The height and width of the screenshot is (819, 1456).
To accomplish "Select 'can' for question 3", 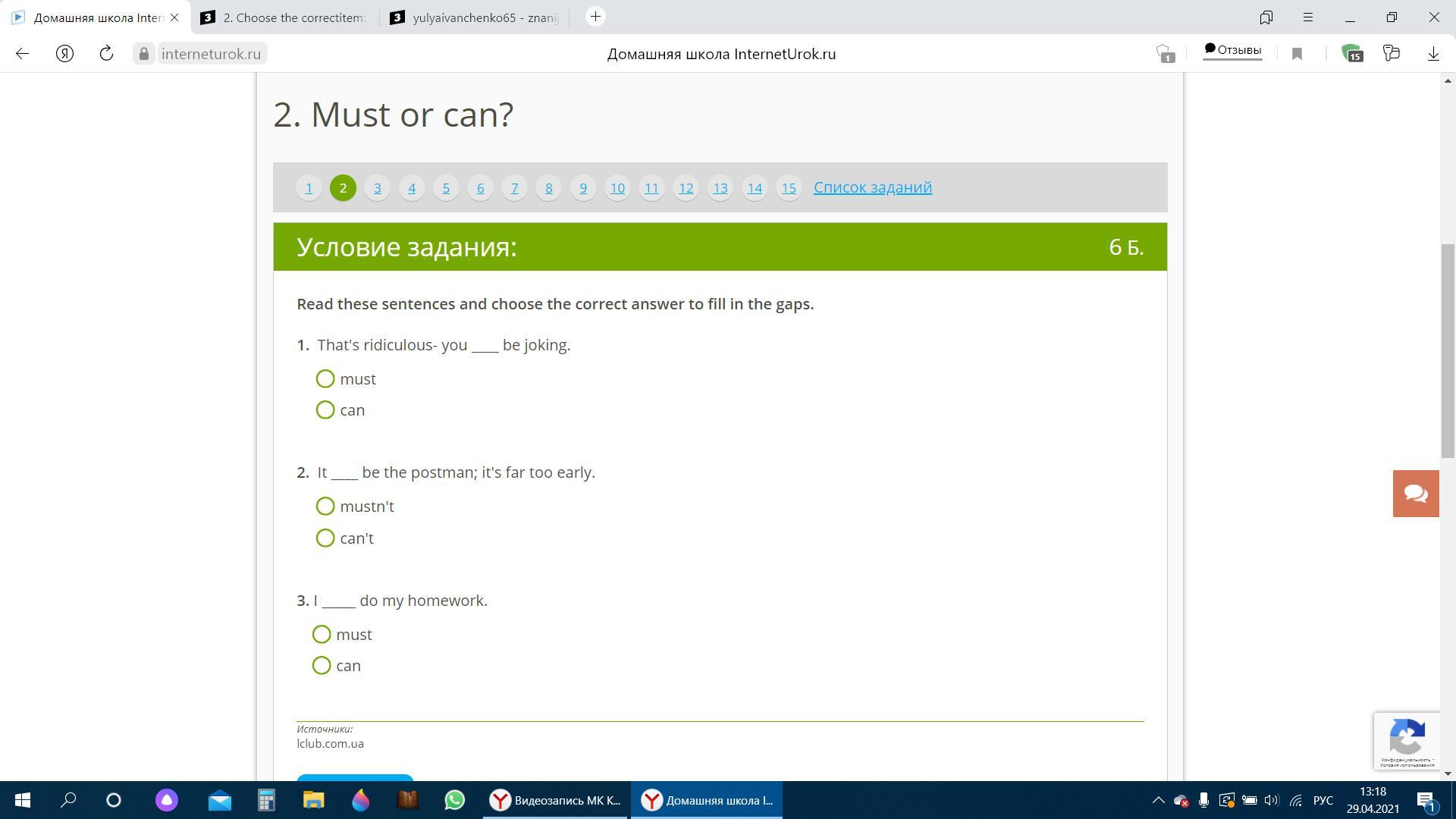I will pyautogui.click(x=322, y=666).
